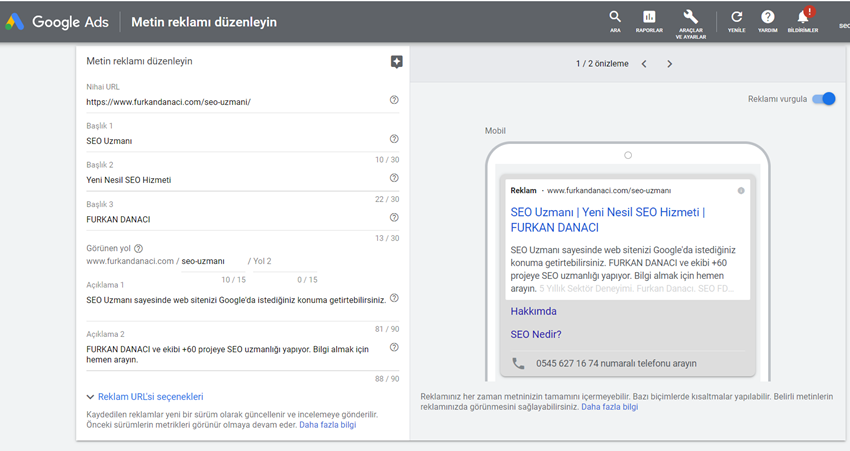Click help icon for Başlık 3 field
Viewport: 850px width, 451px height.
[x=394, y=217]
